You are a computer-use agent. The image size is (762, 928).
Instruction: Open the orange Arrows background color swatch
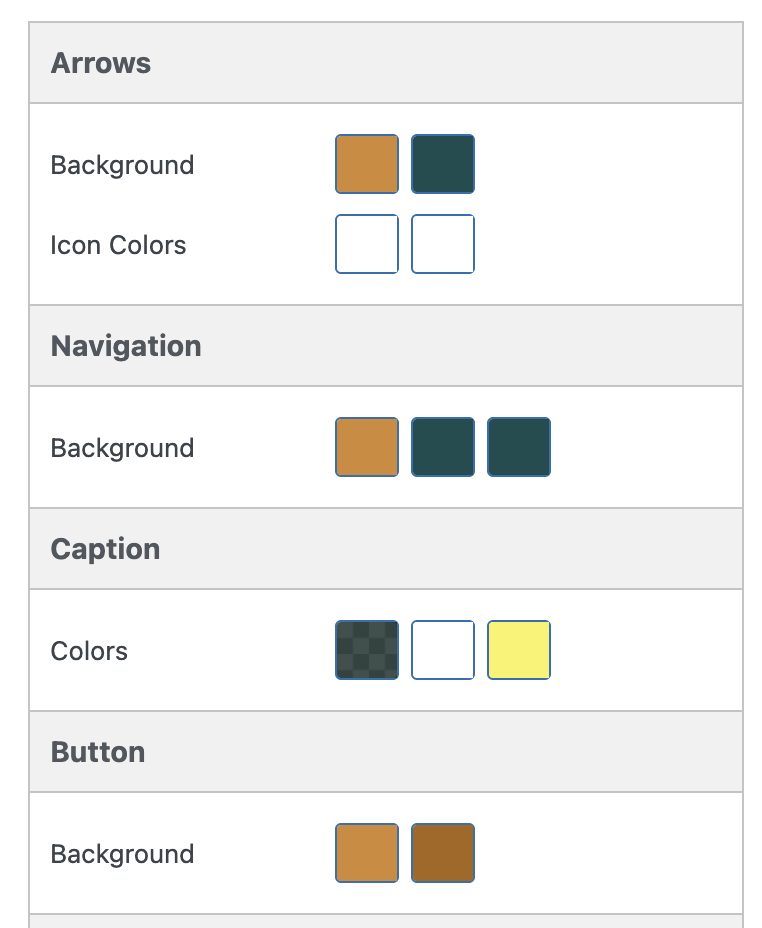366,163
